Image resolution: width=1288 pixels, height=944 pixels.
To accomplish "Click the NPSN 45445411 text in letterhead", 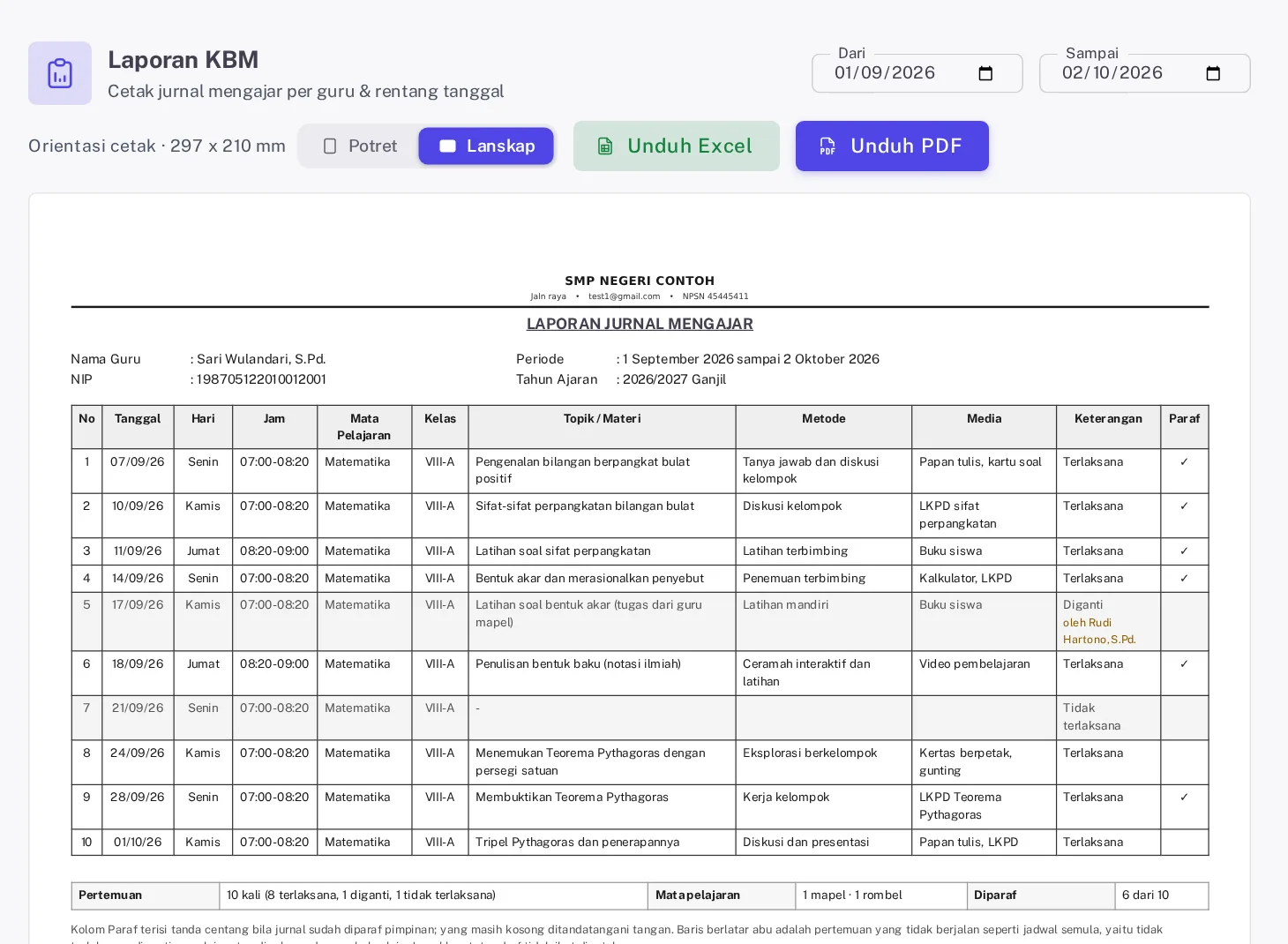I will [x=715, y=296].
